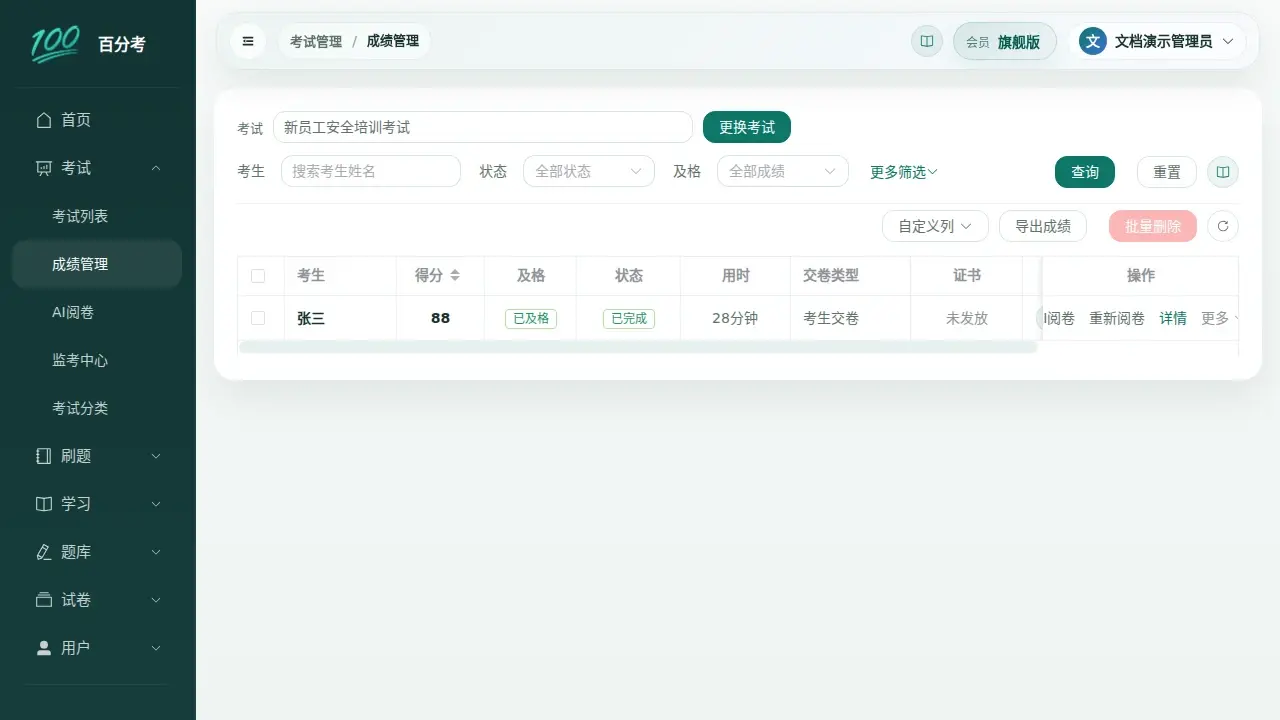The height and width of the screenshot is (720, 1280).
Task: Click the 更换考试 button
Action: [x=747, y=127]
